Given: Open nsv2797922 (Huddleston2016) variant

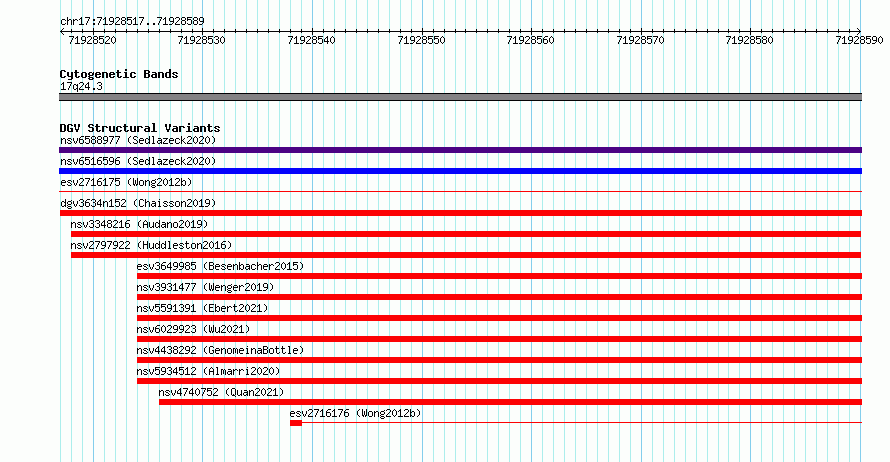Looking at the screenshot, I should [x=151, y=245].
